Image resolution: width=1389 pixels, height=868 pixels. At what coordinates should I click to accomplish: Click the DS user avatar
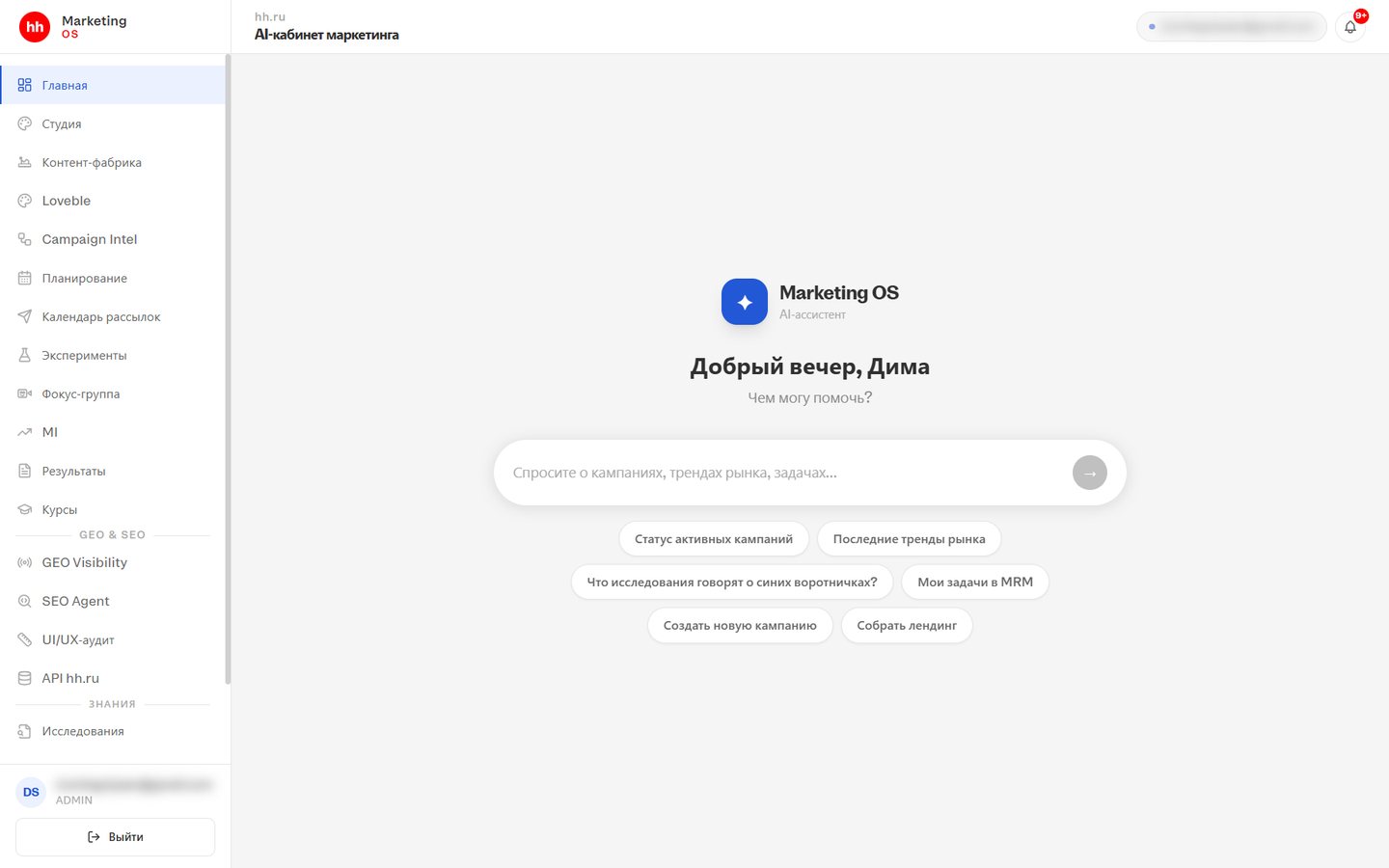point(31,792)
